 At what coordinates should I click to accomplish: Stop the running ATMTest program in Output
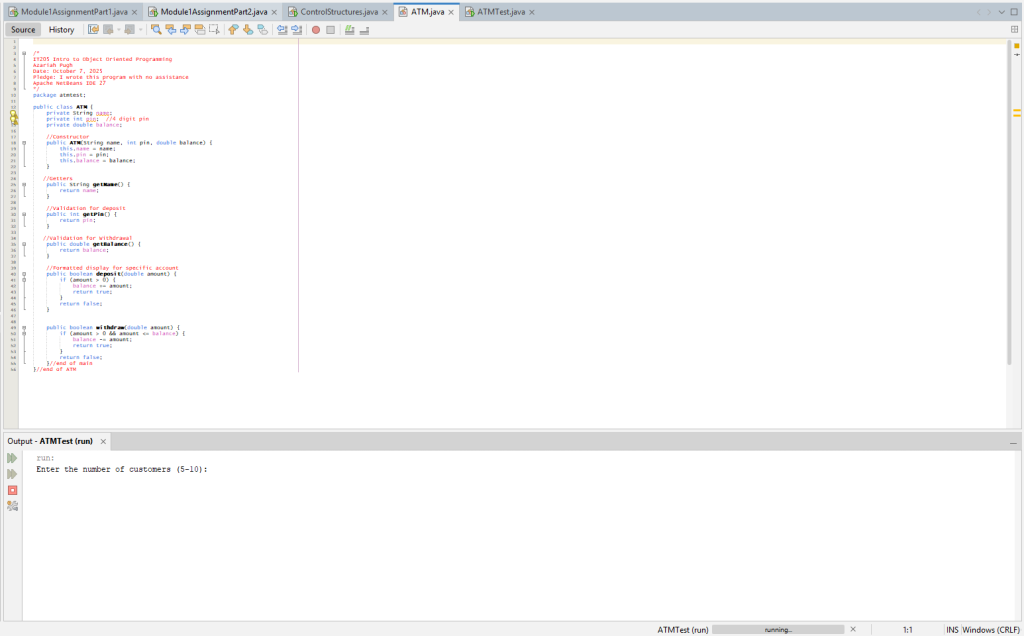(x=13, y=490)
